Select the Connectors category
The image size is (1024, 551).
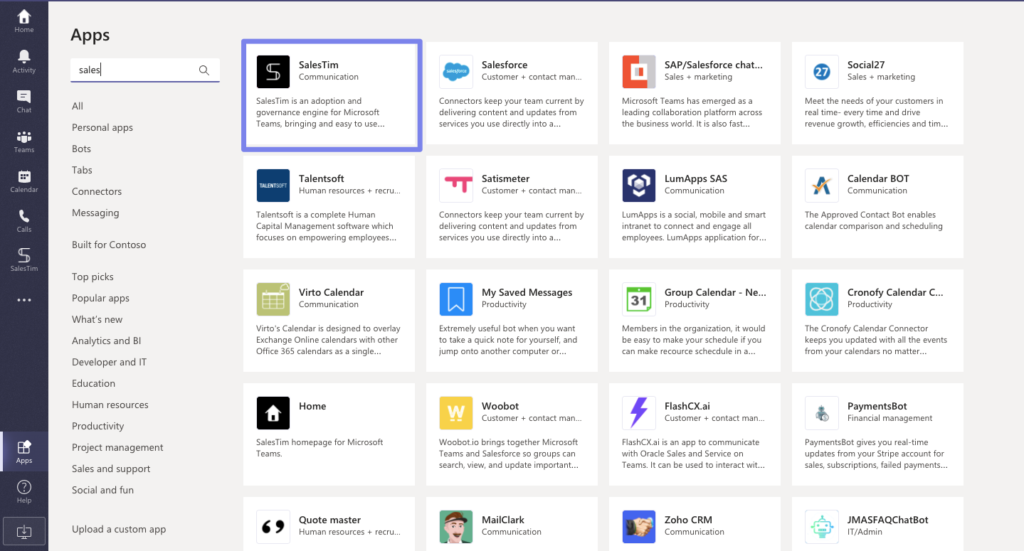(97, 191)
